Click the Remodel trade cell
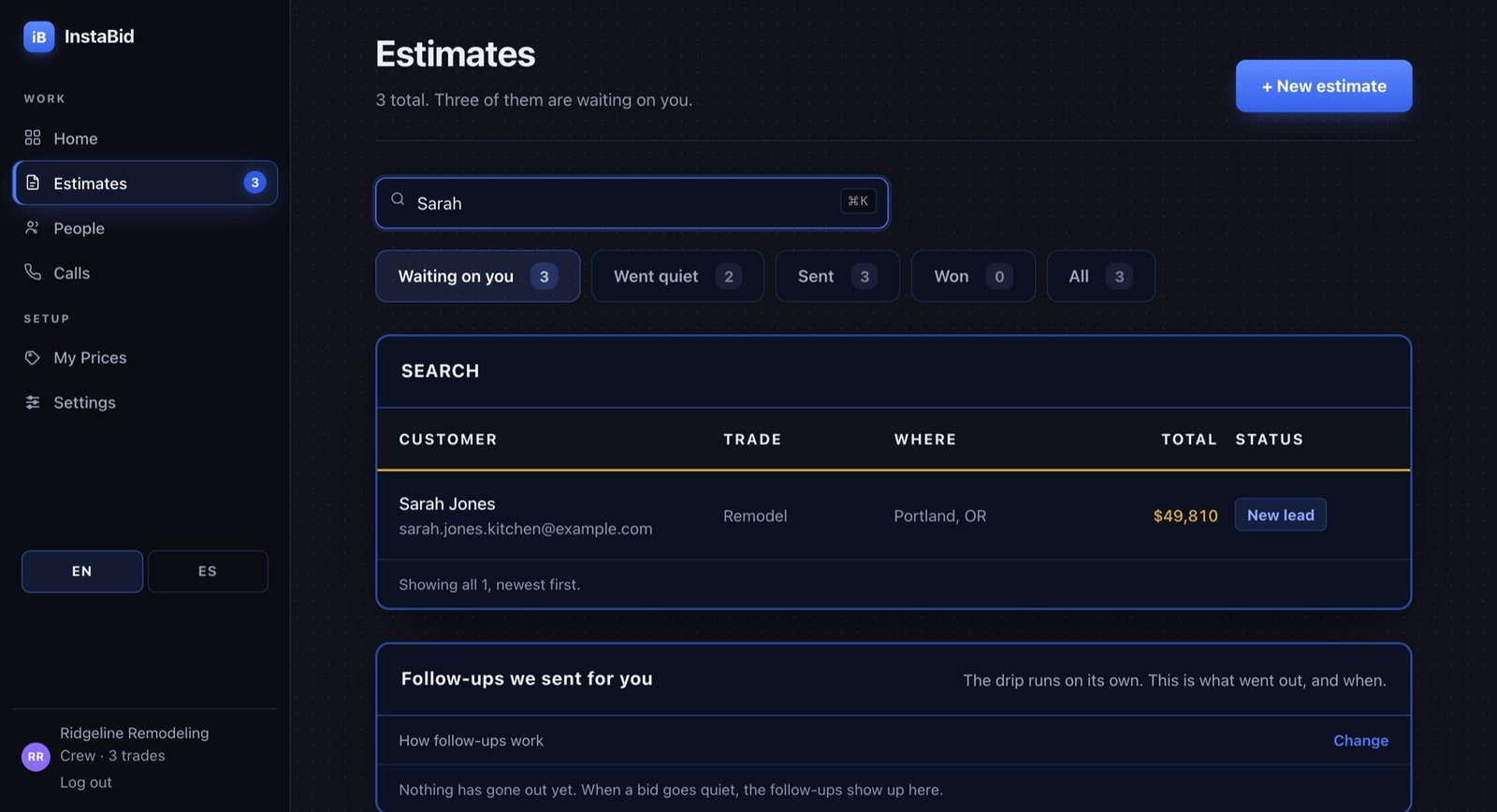Viewport: 1497px width, 812px height. 755,515
